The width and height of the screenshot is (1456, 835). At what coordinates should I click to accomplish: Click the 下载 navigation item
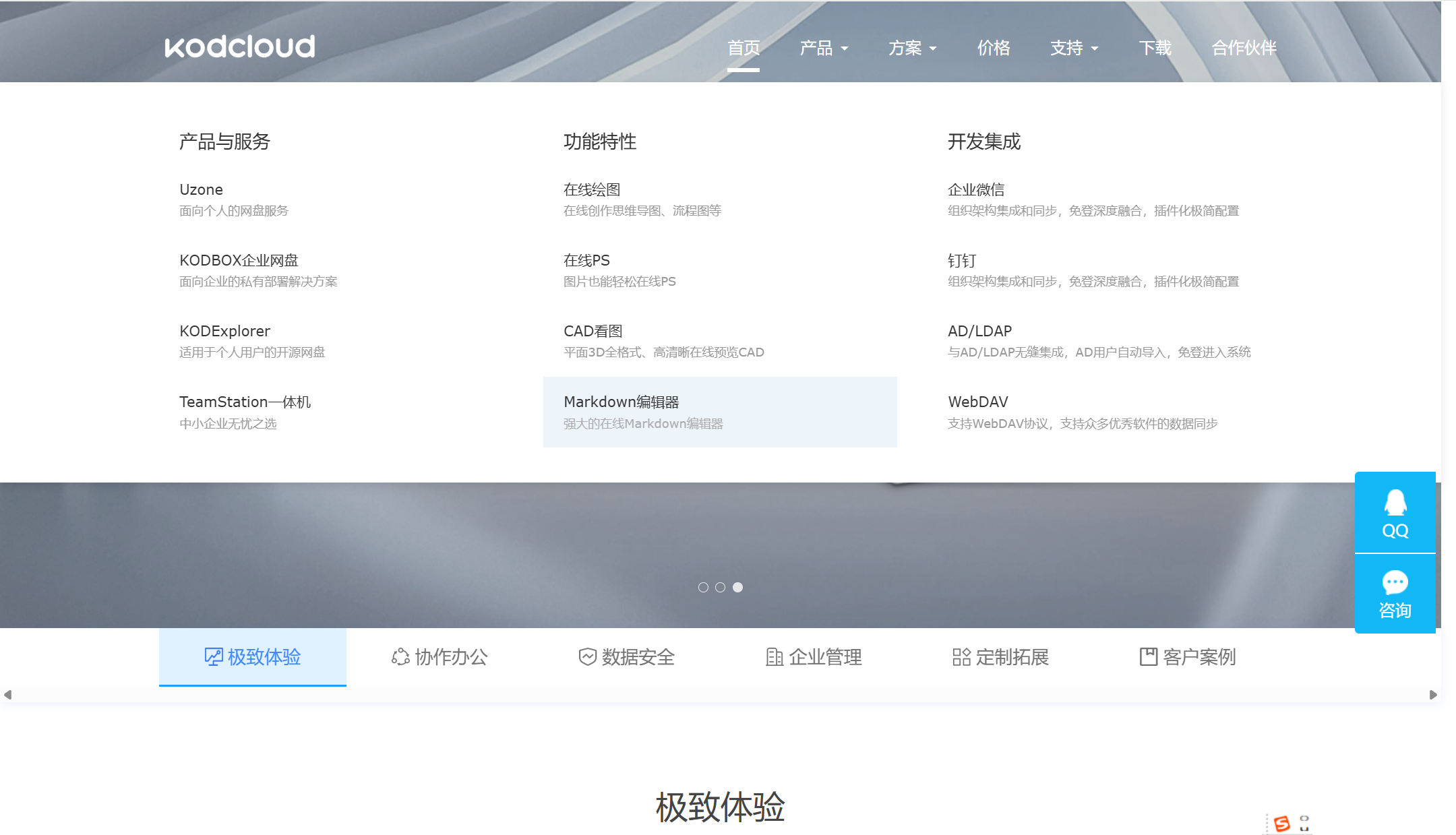(x=1155, y=47)
